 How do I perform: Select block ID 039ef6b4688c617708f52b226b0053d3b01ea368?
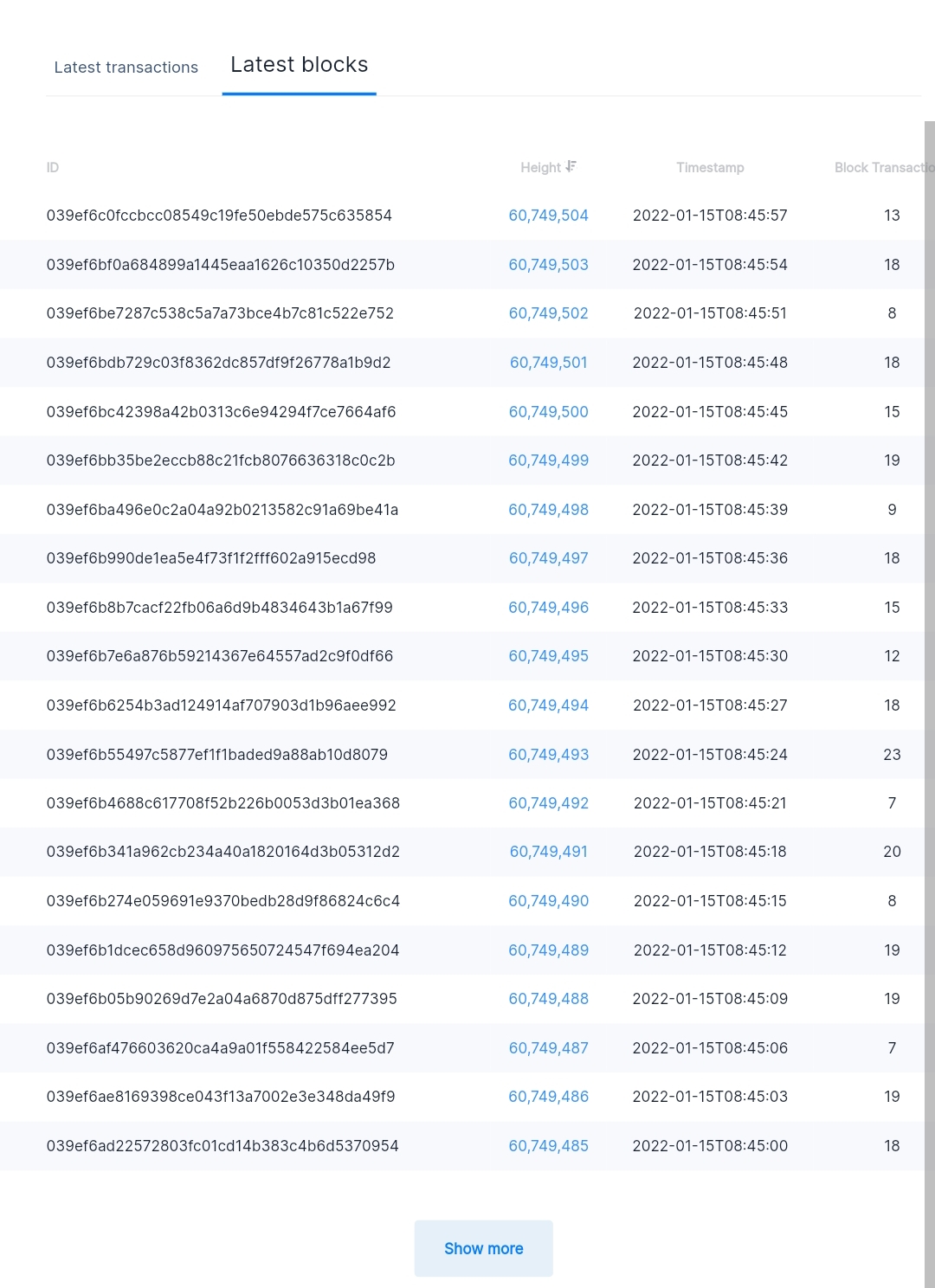223,803
